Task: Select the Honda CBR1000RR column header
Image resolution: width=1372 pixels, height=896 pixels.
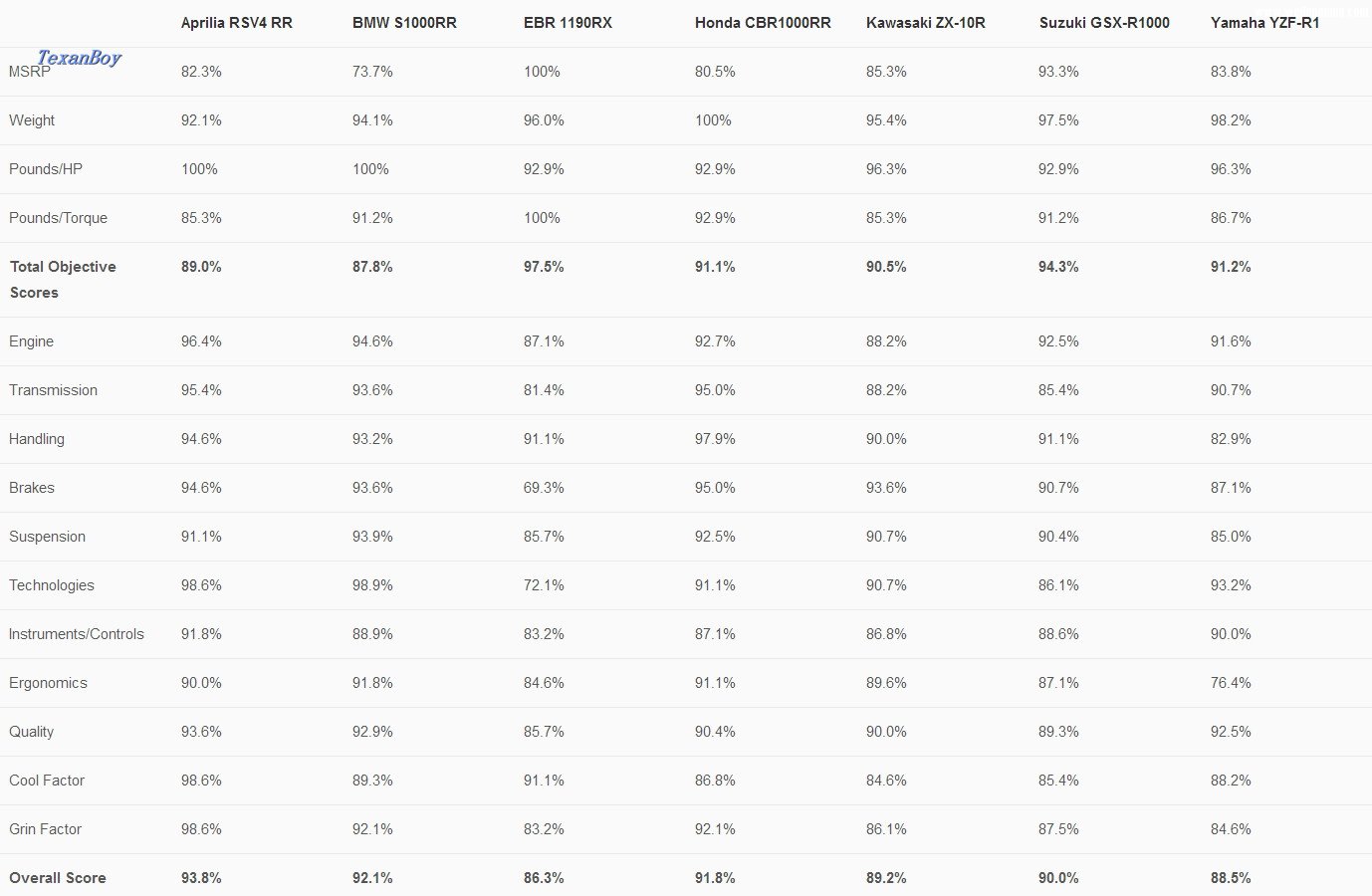Action: [763, 23]
